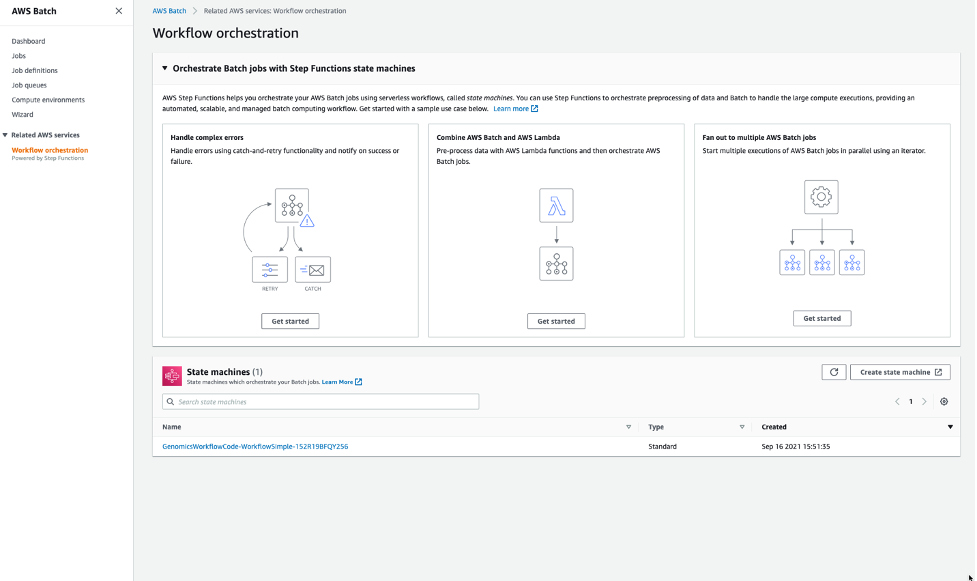
Task: Click the Batch job warning icon in error diagram
Action: [x=307, y=221]
